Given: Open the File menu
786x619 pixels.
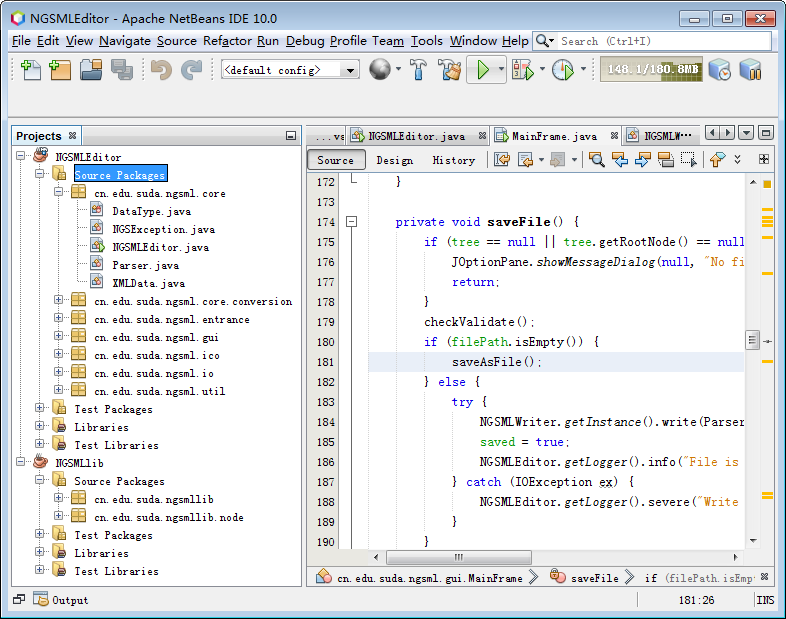Looking at the screenshot, I should (21, 41).
